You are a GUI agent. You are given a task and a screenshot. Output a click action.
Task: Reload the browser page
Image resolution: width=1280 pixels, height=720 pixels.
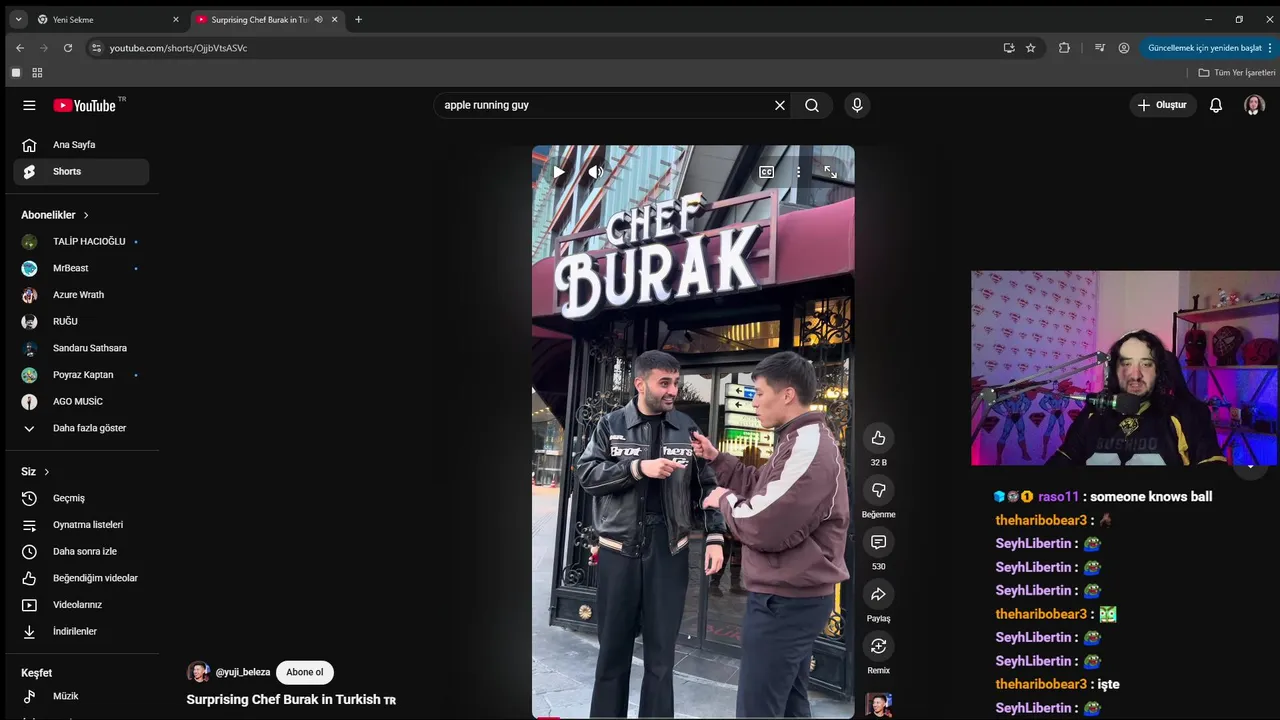(68, 48)
